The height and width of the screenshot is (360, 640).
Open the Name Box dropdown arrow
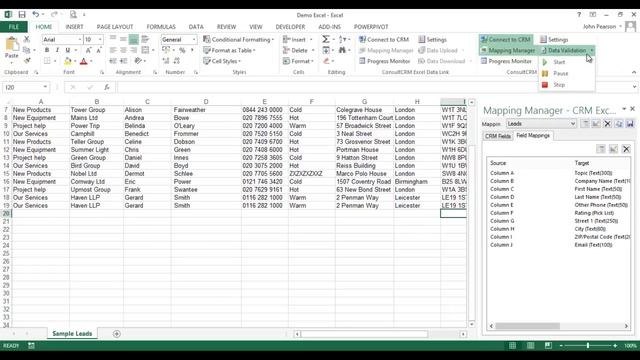45,87
